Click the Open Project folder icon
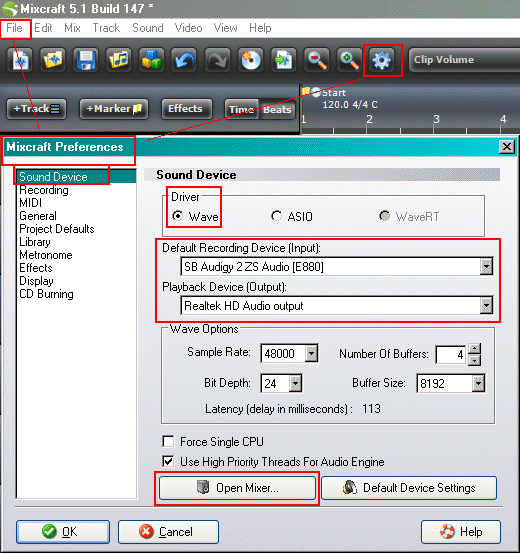520x553 pixels. 53,60
